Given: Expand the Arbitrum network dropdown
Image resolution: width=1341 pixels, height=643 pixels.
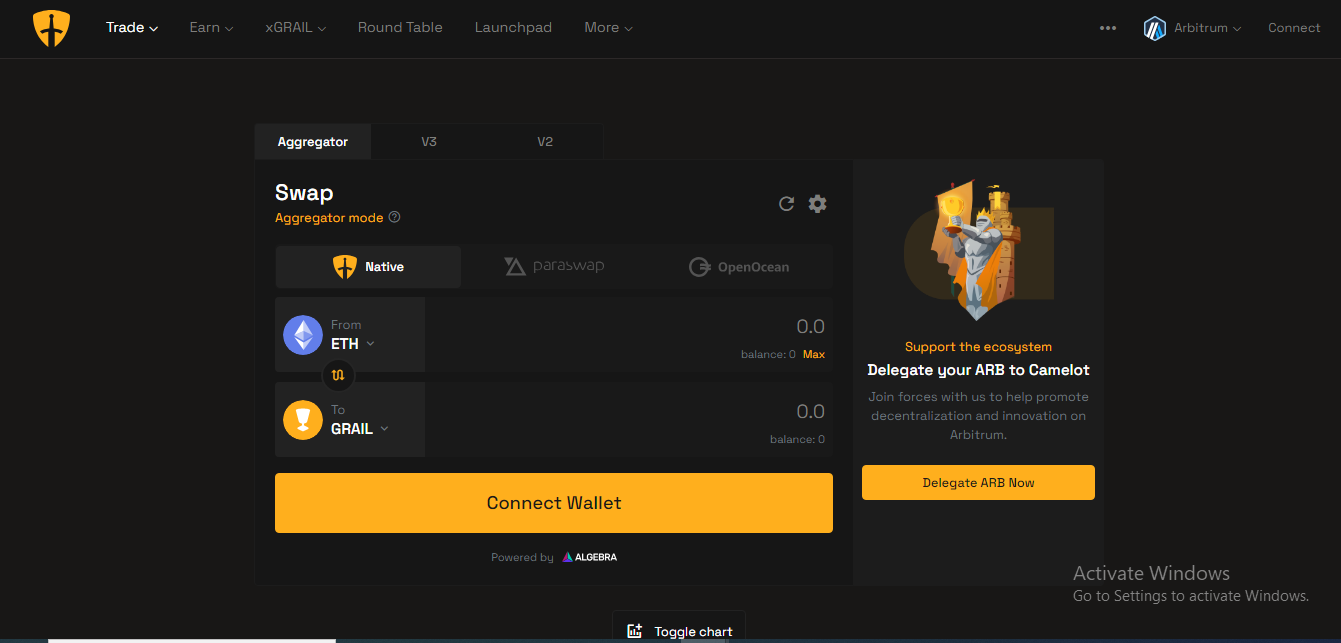Looking at the screenshot, I should coord(1193,28).
